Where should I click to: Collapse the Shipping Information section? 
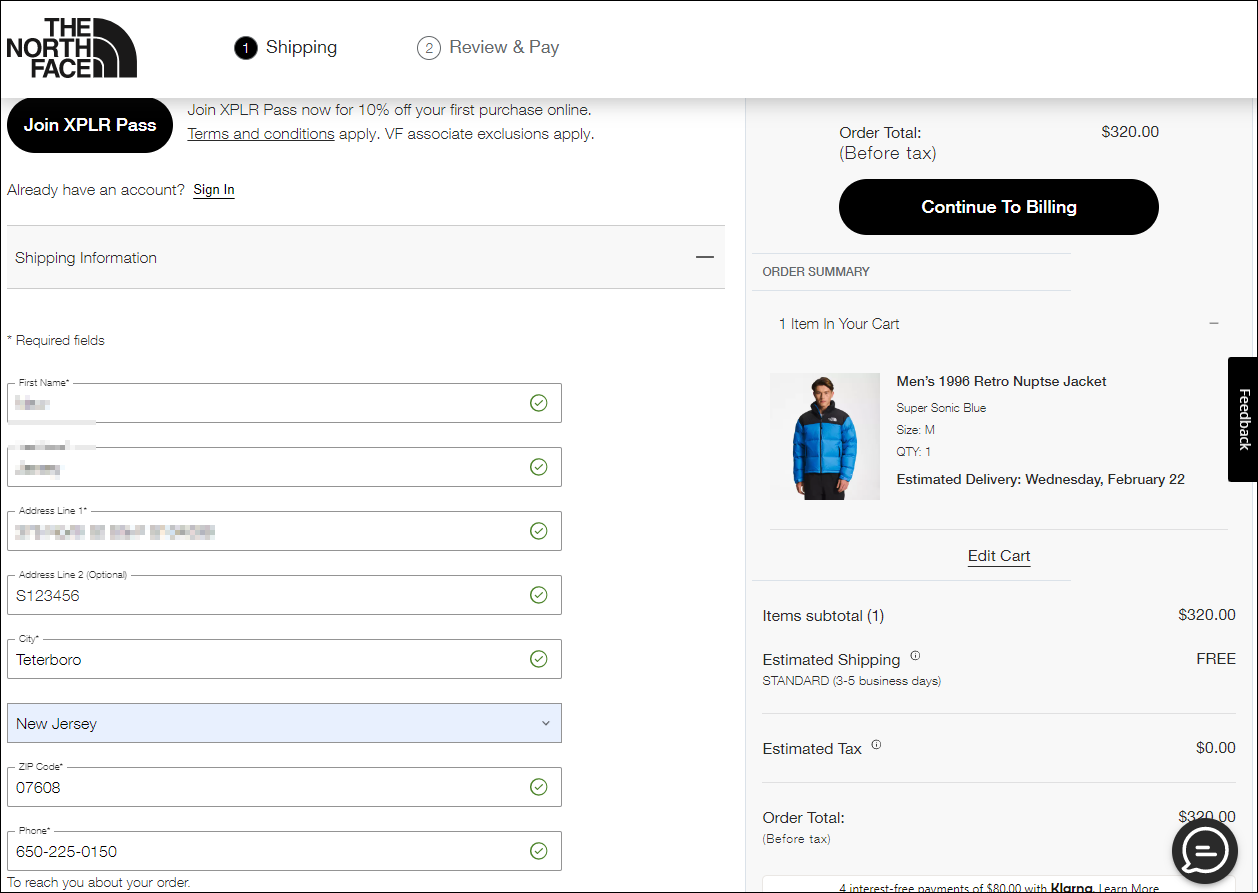coord(705,257)
